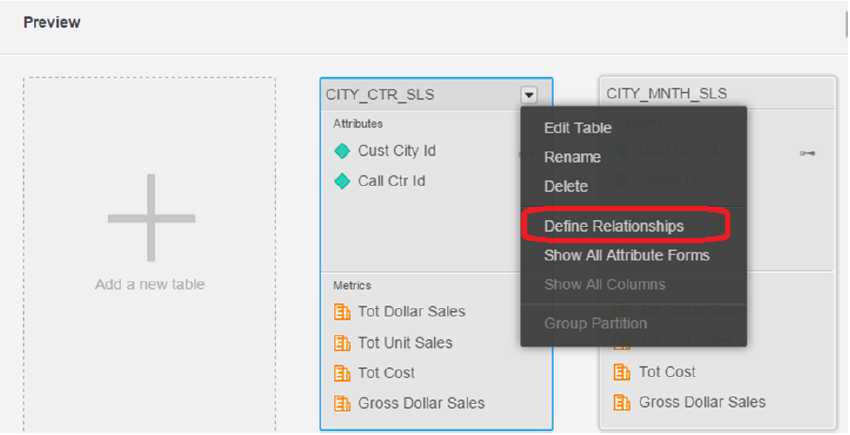Viewport: 850px width, 435px height.
Task: Click the Gross Dollar Sales icon in CITY_MNTH_SLS
Action: (622, 403)
